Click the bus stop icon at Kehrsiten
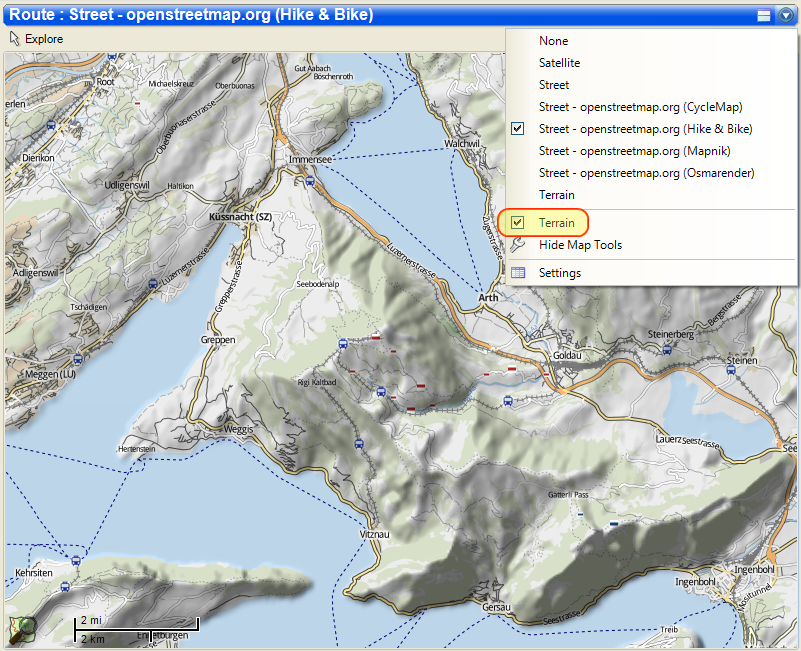This screenshot has height=651, width=801. [x=76, y=561]
